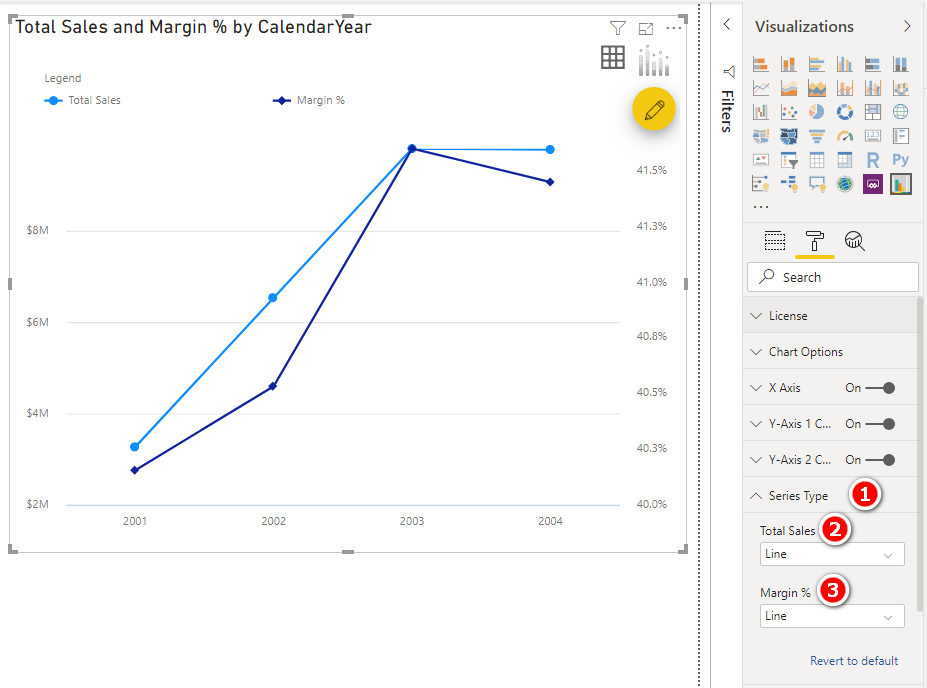Image resolution: width=927 pixels, height=688 pixels.
Task: Select the ribbon chart visual
Action: 900,88
